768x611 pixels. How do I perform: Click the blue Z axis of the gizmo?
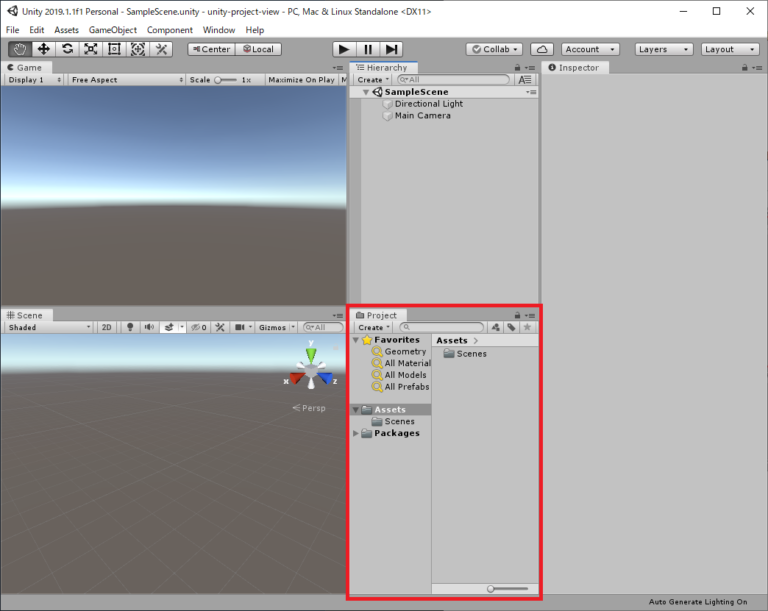[325, 378]
